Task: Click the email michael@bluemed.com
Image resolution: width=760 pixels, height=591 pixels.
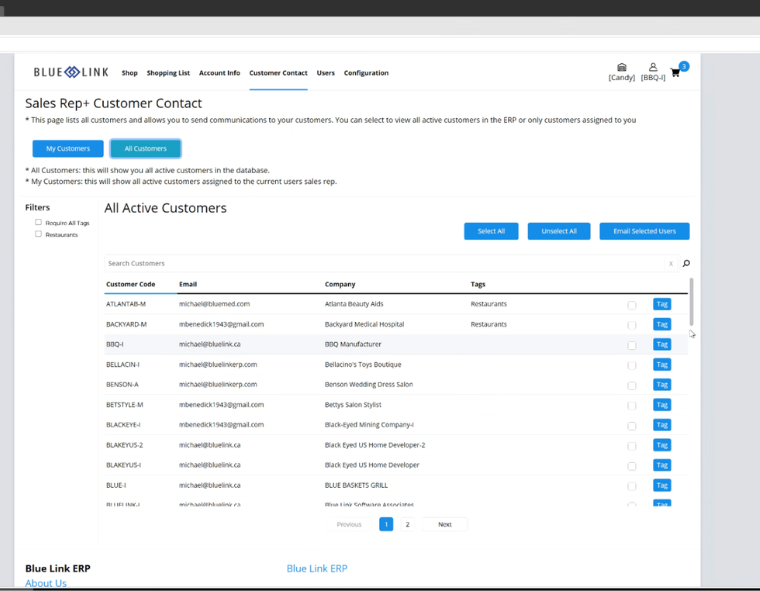Action: click(x=214, y=304)
